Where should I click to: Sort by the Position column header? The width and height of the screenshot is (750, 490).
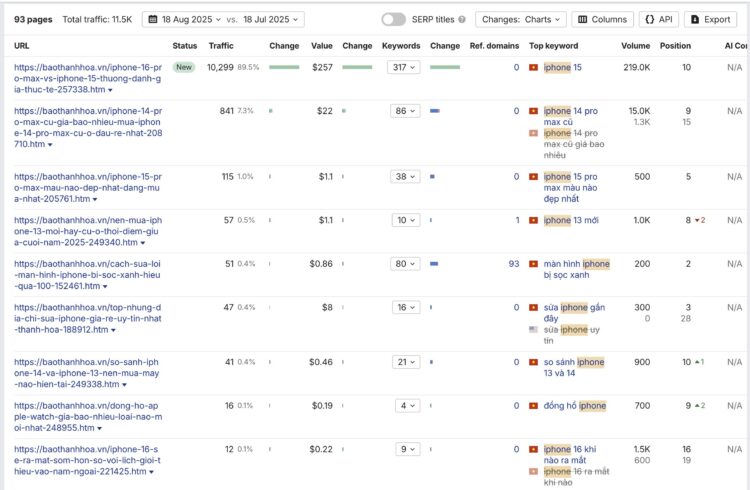(675, 46)
